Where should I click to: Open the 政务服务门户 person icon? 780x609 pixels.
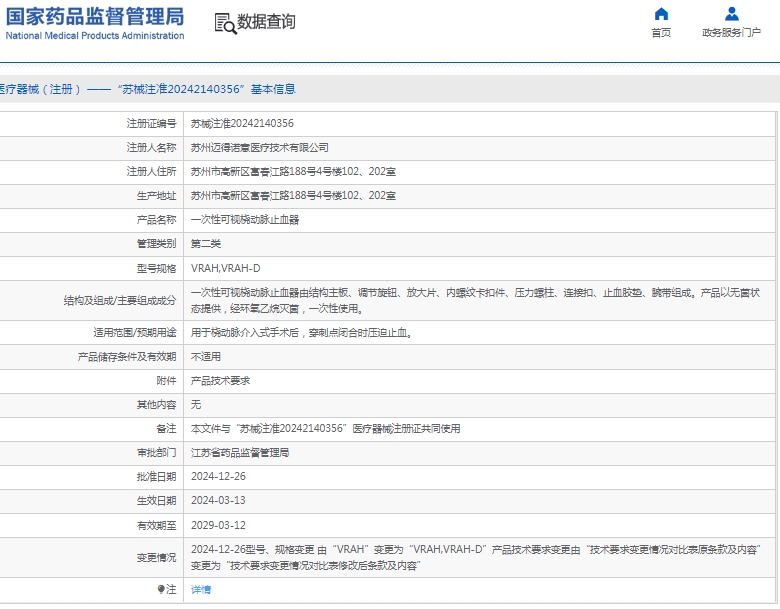click(731, 13)
